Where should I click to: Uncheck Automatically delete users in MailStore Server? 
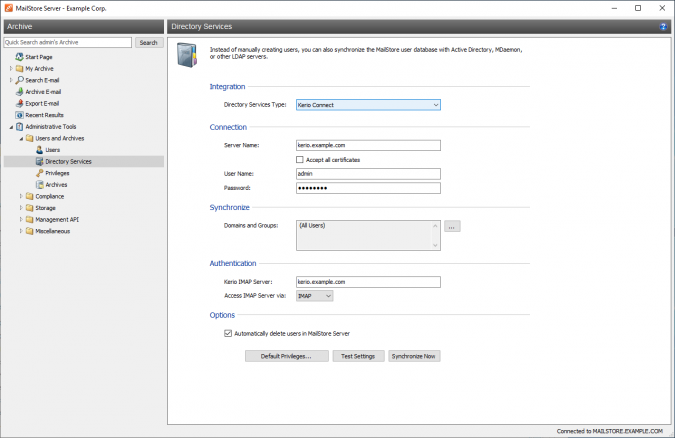[228, 333]
